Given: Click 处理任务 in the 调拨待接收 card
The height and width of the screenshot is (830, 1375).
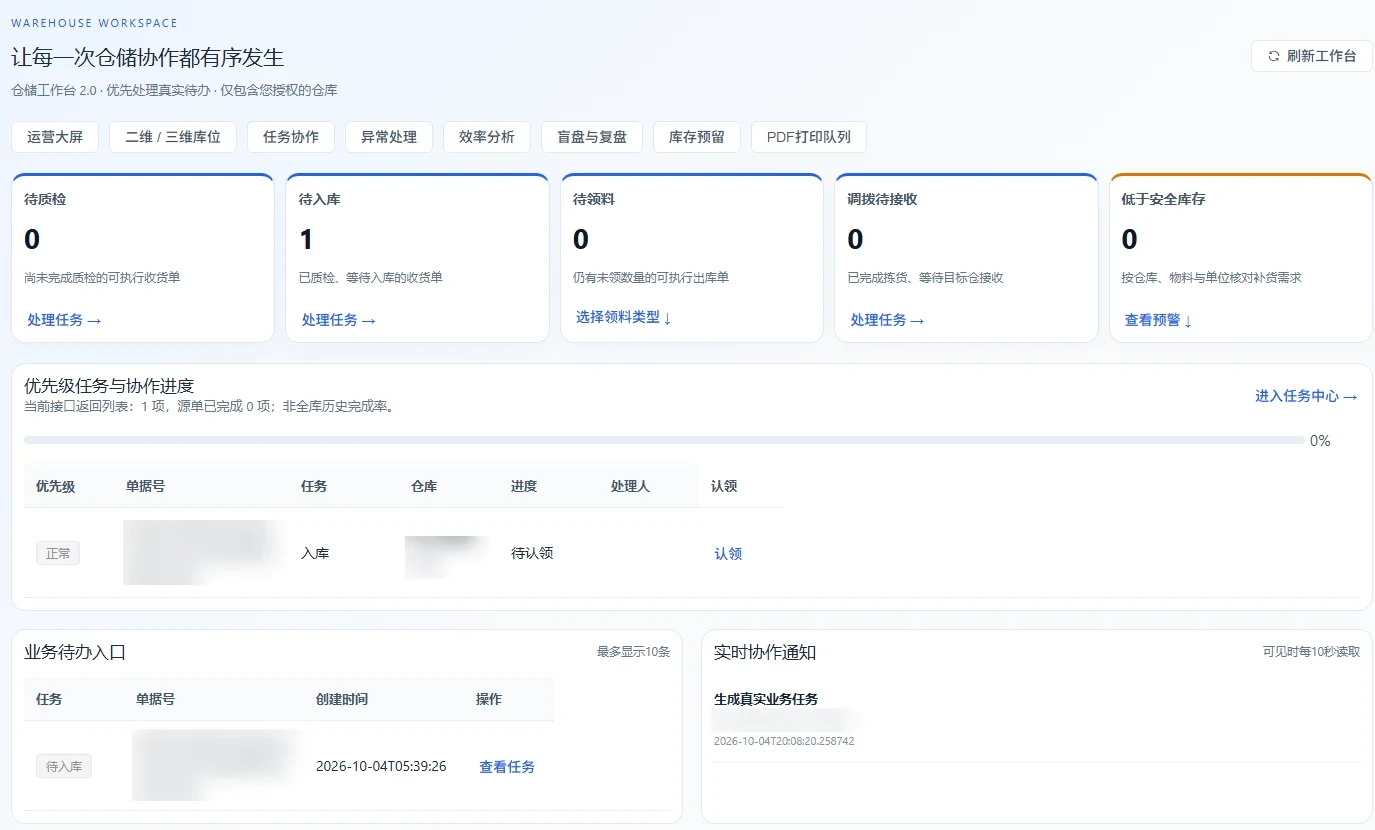Looking at the screenshot, I should [x=888, y=320].
